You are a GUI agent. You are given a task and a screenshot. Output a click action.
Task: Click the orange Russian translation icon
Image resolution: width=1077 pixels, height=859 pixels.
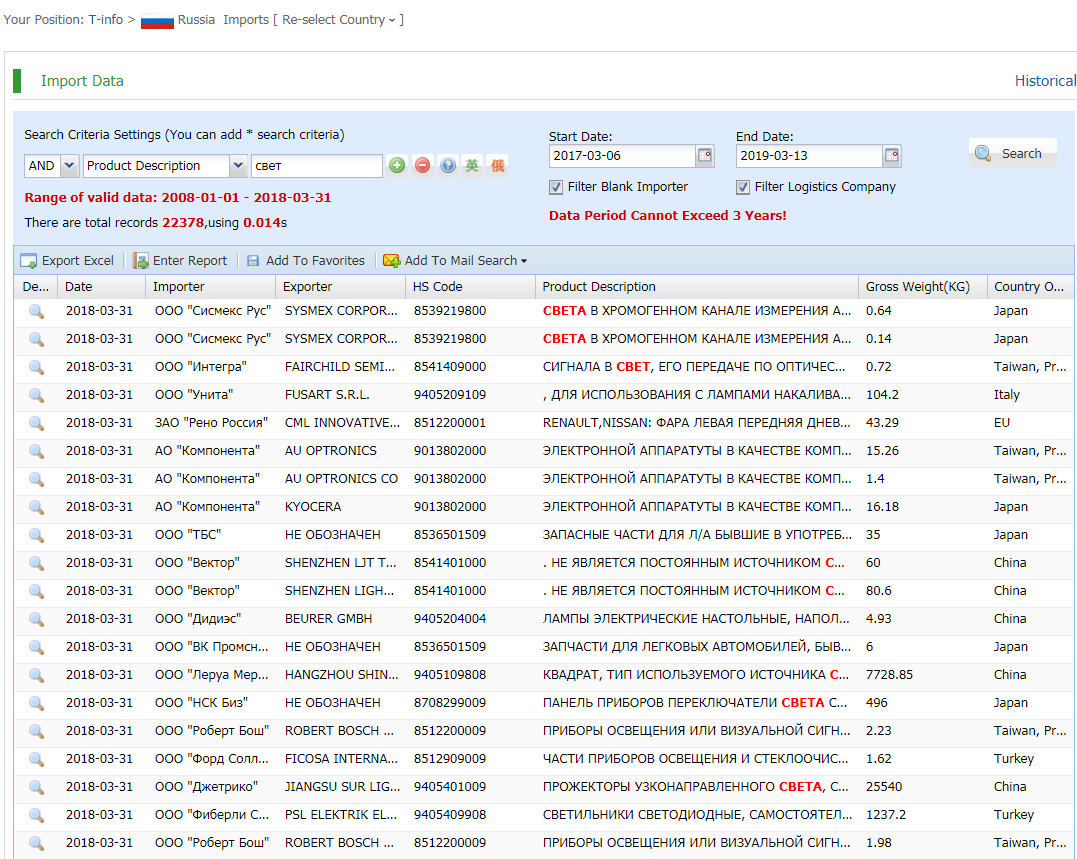pos(497,166)
